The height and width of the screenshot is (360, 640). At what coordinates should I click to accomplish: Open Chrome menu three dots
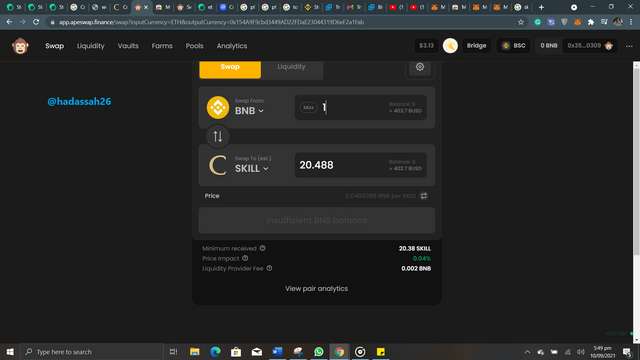pos(631,22)
